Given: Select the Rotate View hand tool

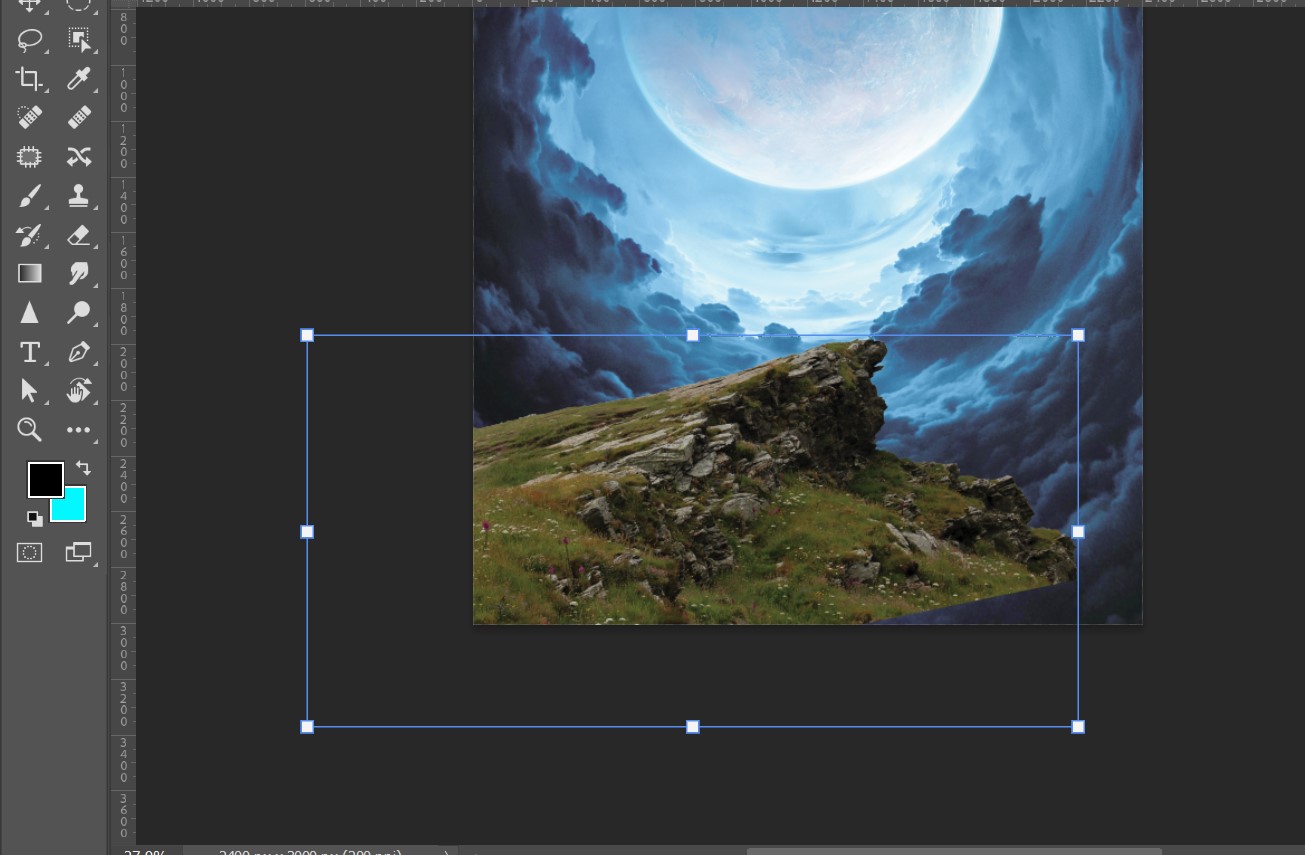Looking at the screenshot, I should (x=79, y=391).
